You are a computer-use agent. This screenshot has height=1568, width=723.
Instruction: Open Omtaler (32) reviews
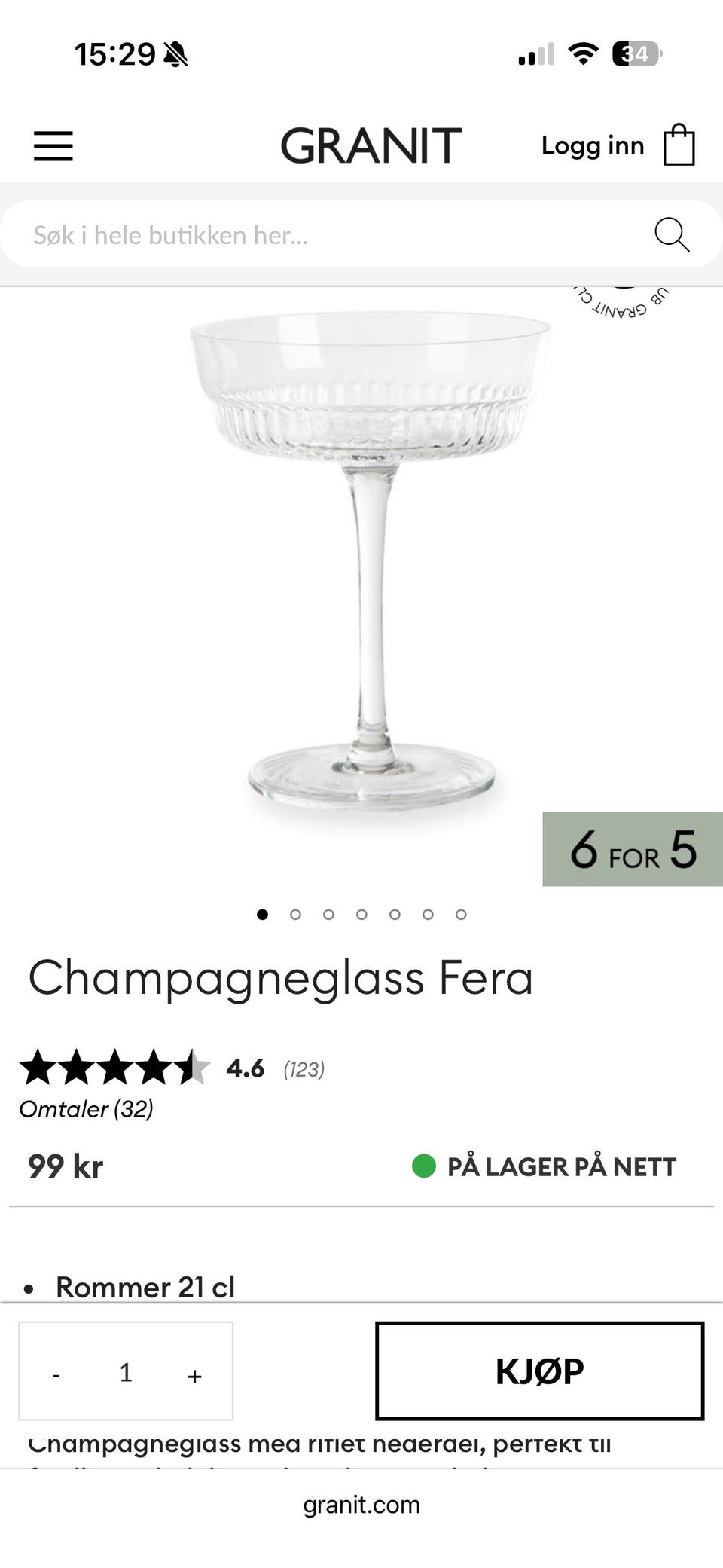click(87, 1109)
